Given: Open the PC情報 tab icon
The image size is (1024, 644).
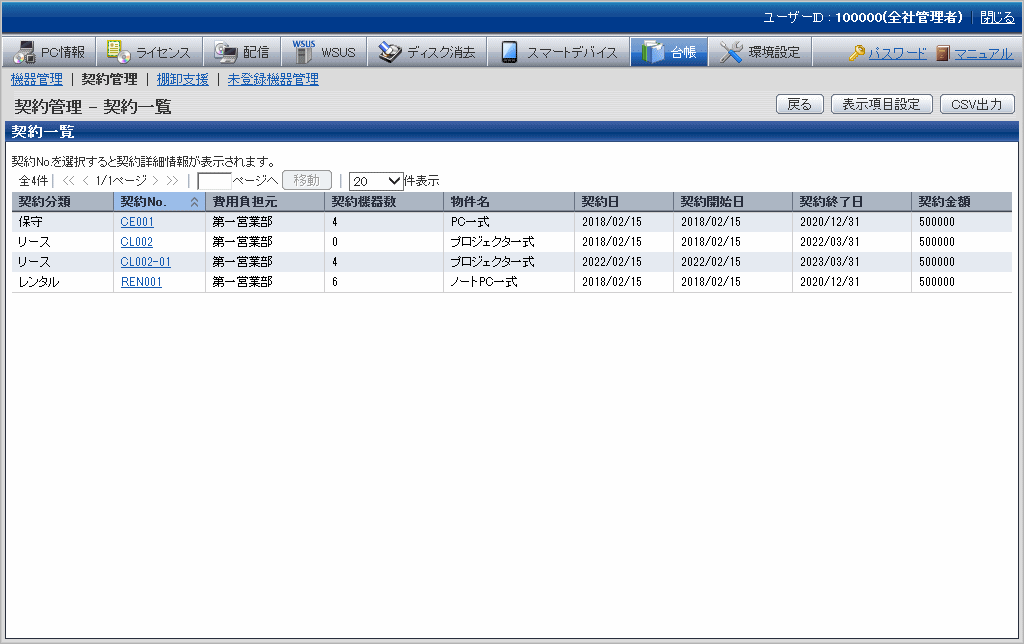Looking at the screenshot, I should coord(23,52).
